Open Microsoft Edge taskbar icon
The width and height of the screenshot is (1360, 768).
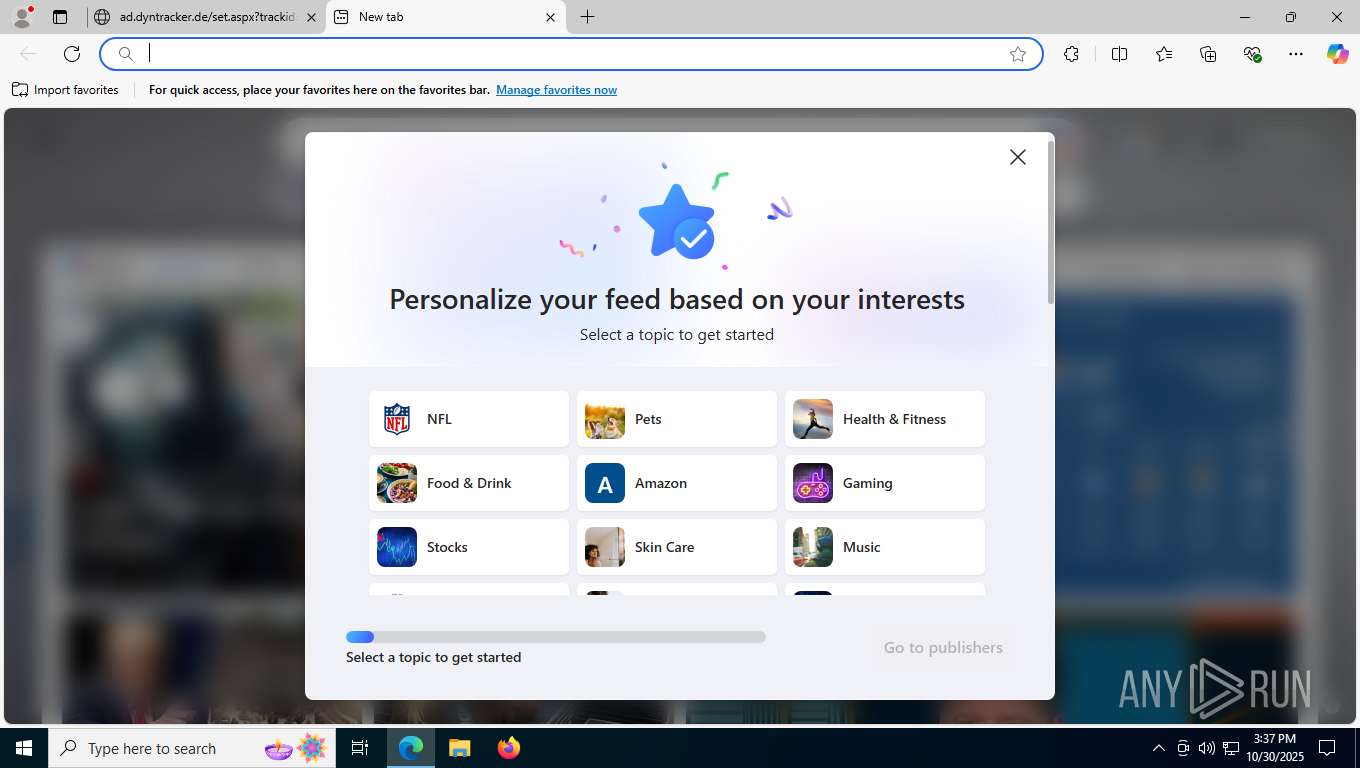(x=411, y=748)
